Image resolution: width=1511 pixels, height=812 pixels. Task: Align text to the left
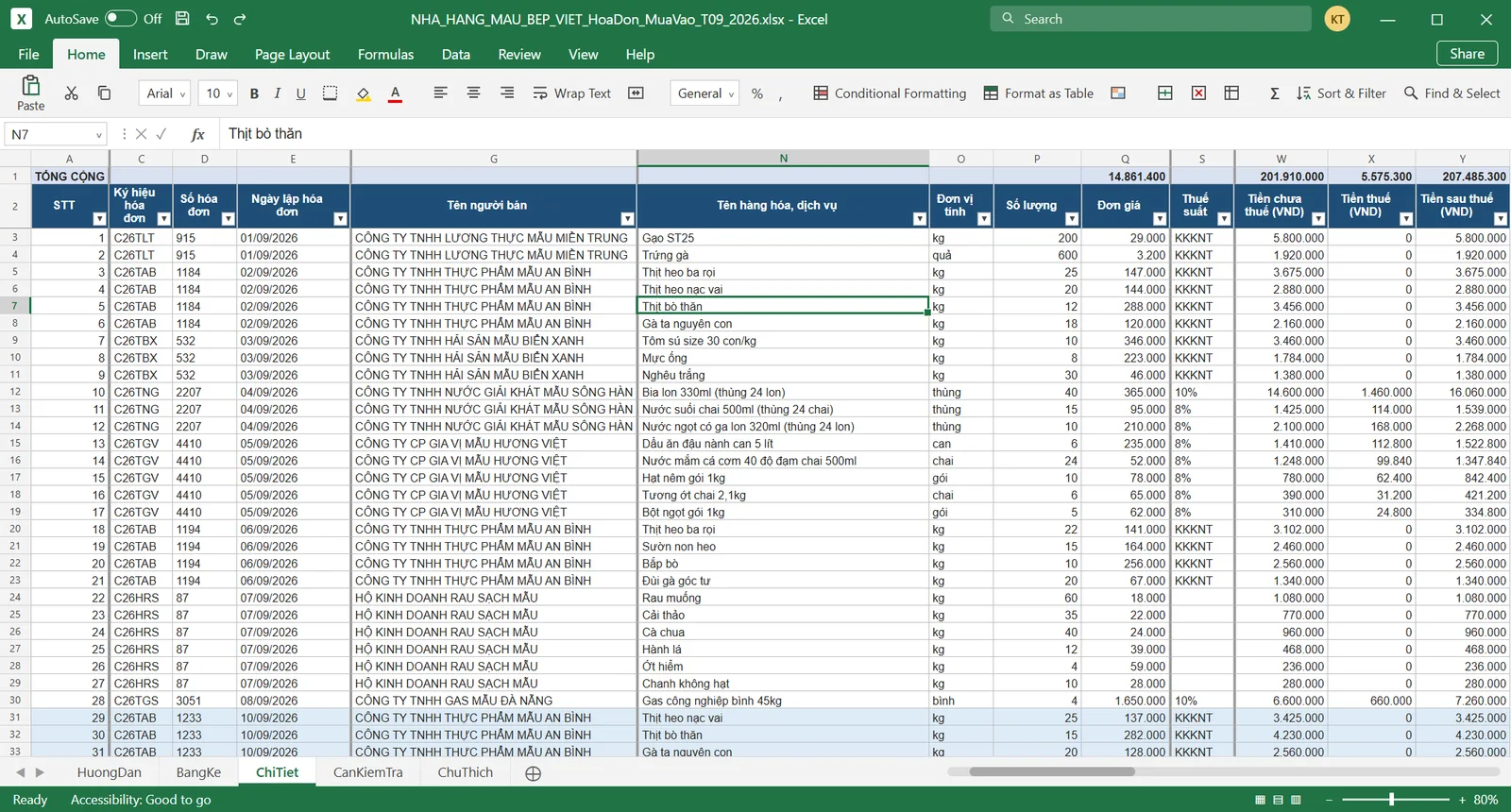point(440,93)
